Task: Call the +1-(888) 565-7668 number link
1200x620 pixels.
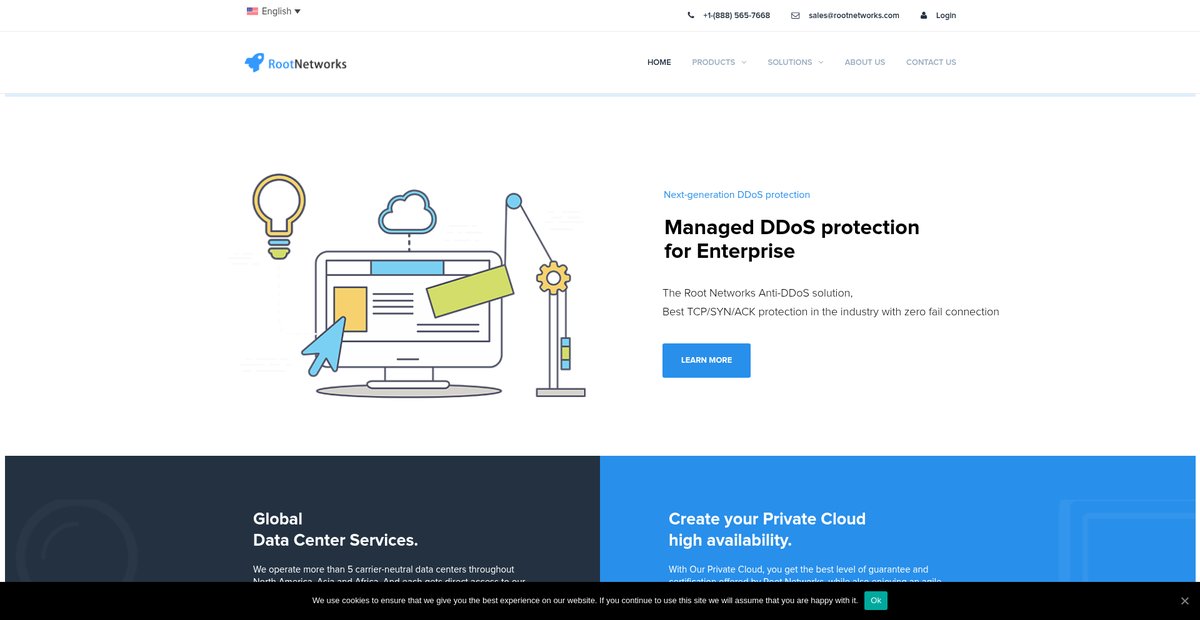Action: (736, 15)
